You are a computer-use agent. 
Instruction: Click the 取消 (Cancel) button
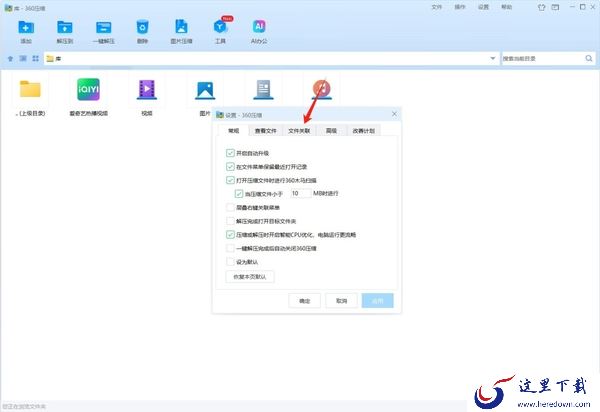(x=341, y=301)
